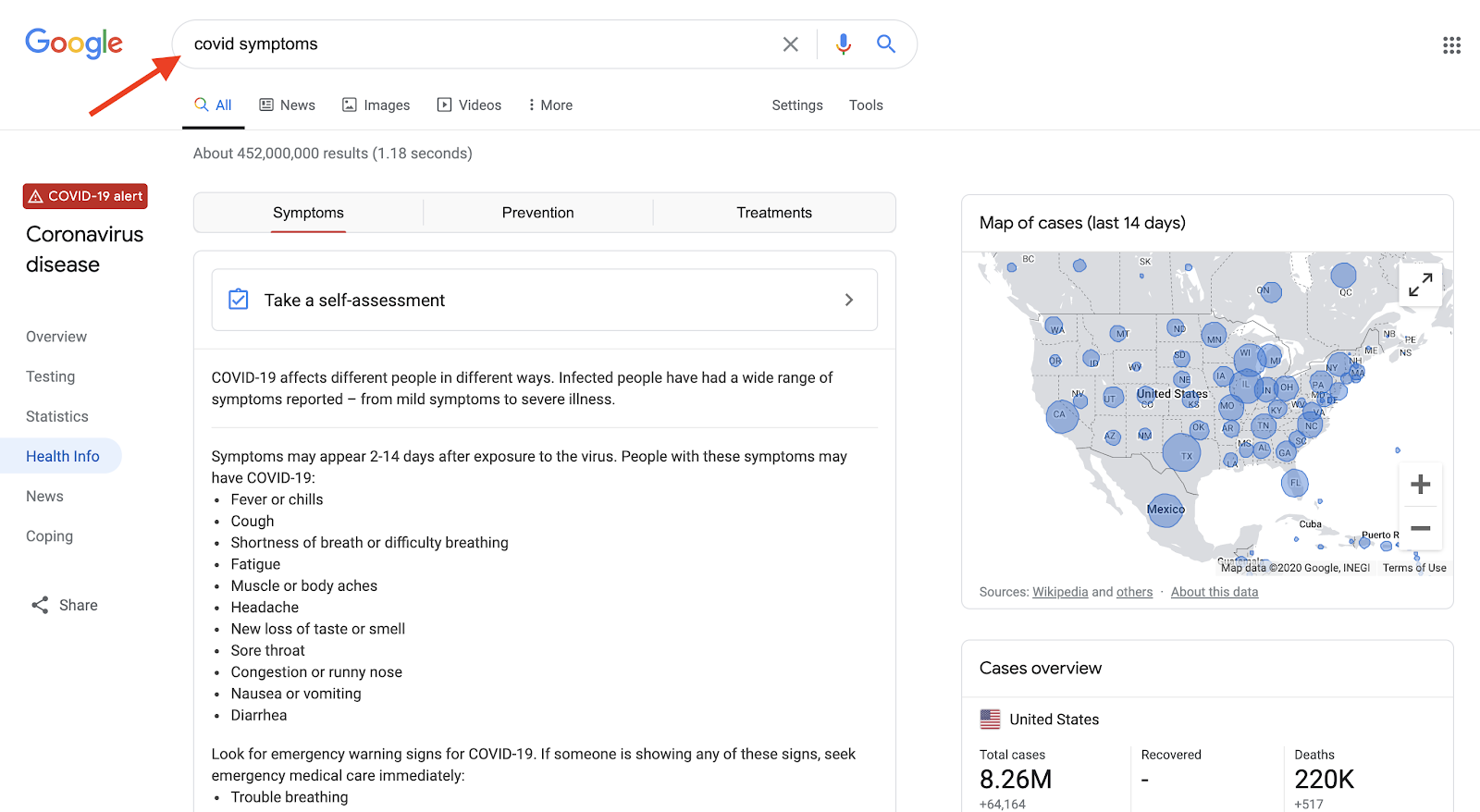Screen dimensions: 1480x812
Task: Click the 'United States' country label
Action: 1054,720
